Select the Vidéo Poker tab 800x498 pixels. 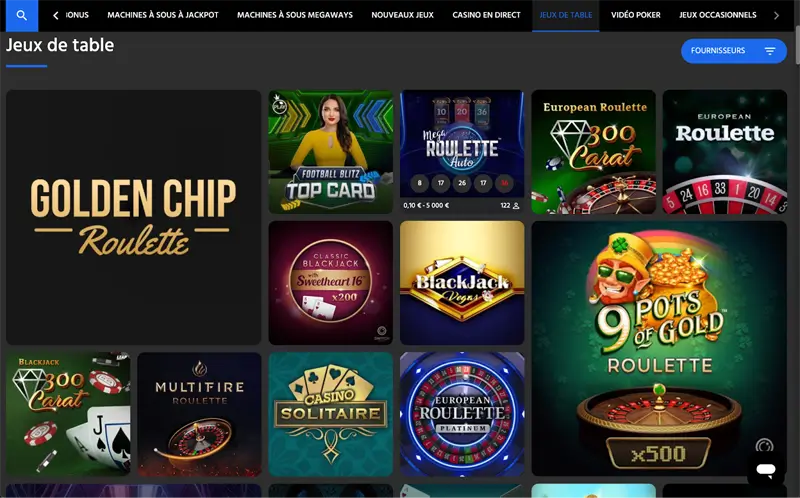636,15
